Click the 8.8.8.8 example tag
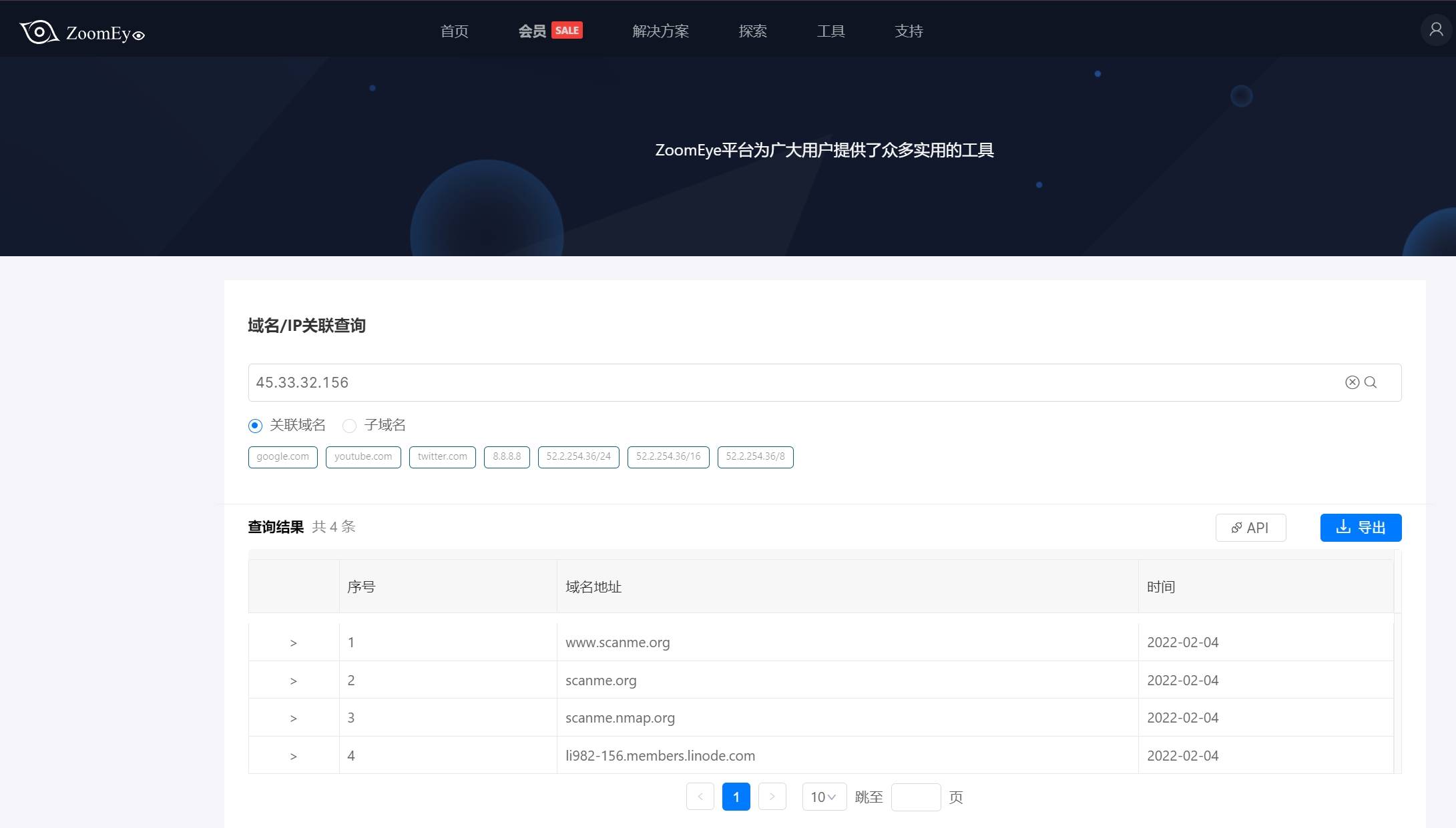Screen dimensions: 1456x828 507,457
